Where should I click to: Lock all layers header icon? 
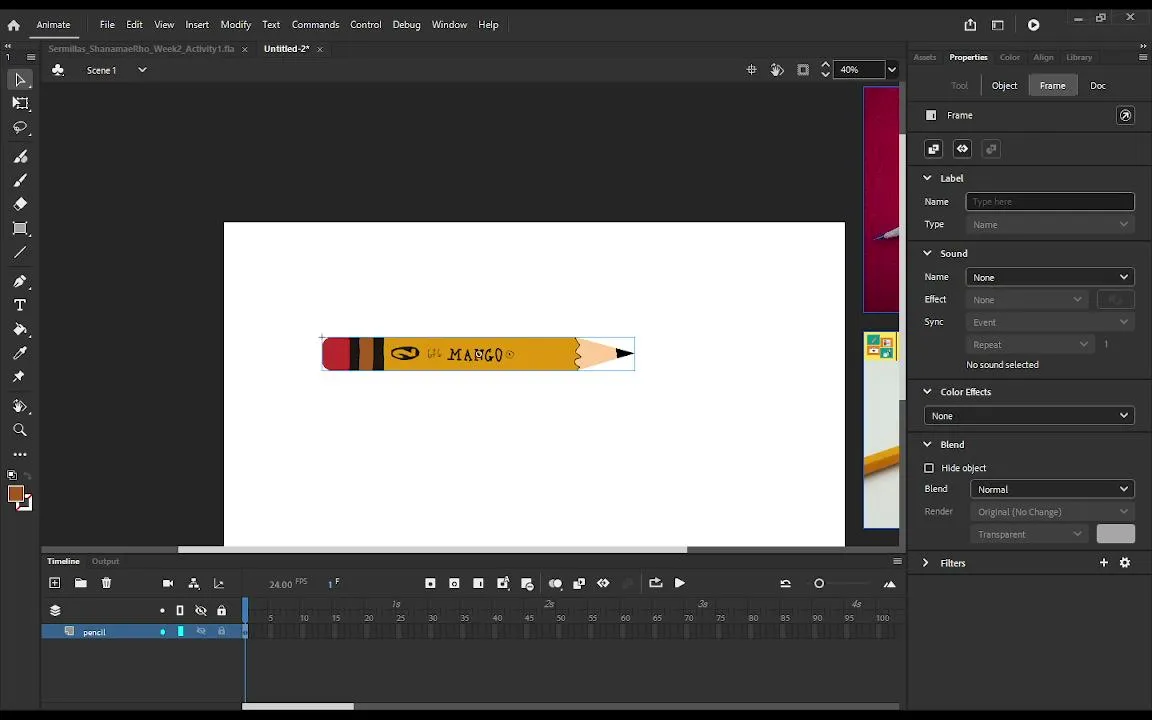[221, 611]
